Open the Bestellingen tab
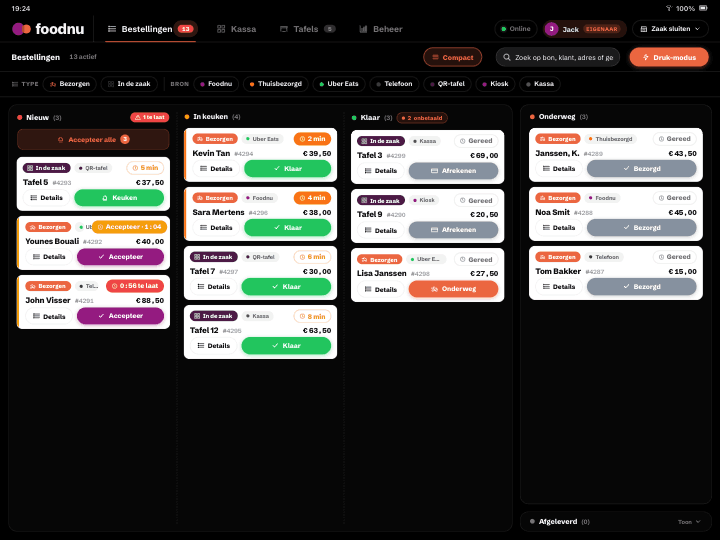Viewport: 720px width, 540px height. click(x=151, y=29)
